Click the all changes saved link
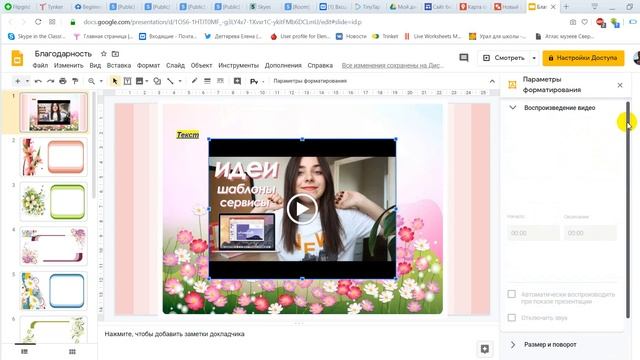The height and width of the screenshot is (360, 640). tap(392, 65)
